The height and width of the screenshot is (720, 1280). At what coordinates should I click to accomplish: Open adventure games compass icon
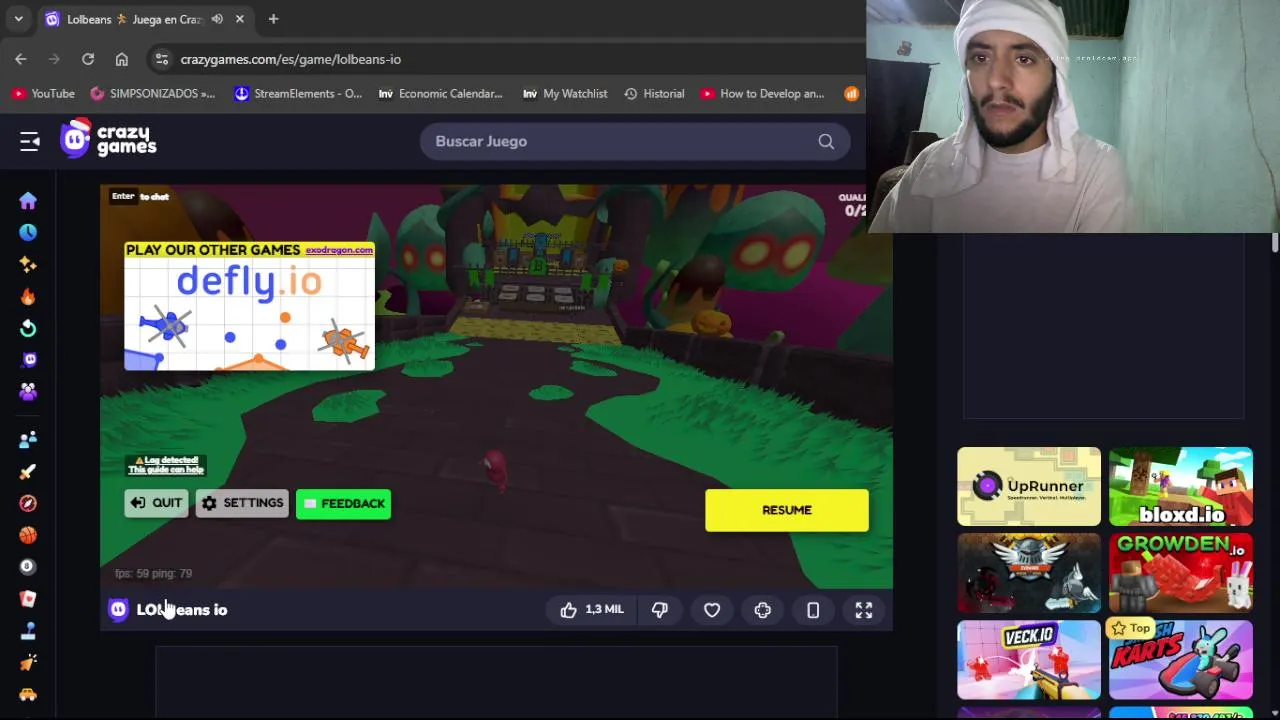28,503
